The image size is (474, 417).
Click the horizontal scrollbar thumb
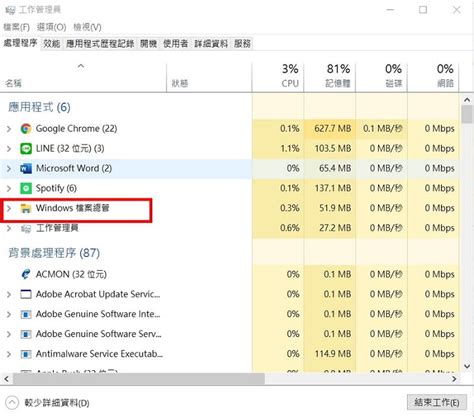(138, 379)
